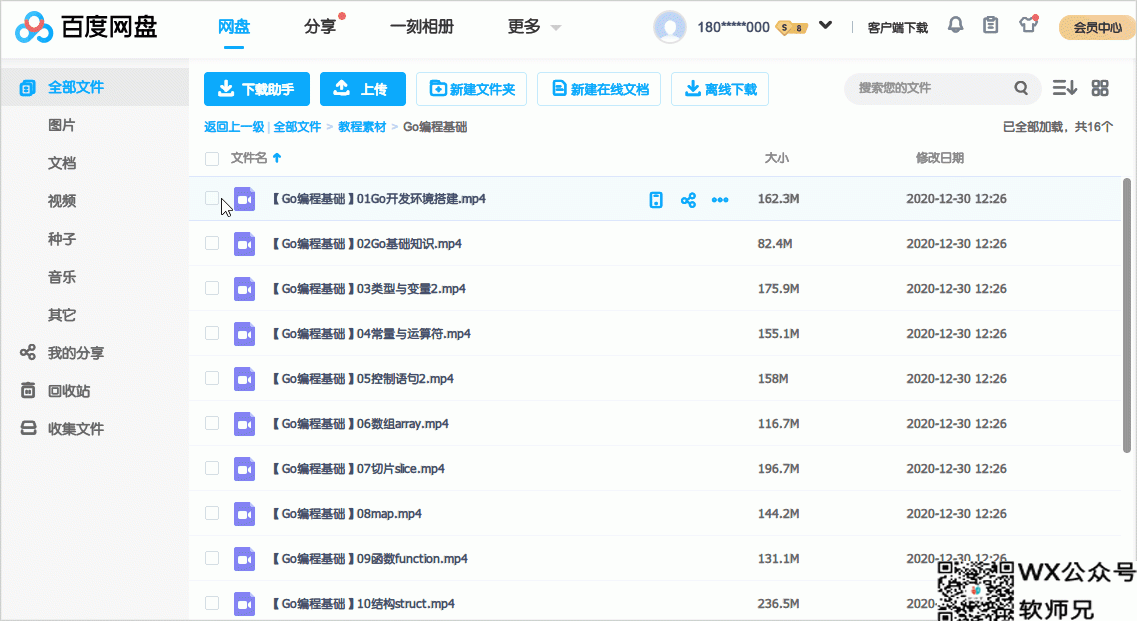1137x621 pixels.
Task: Select 文档 category in sidebar
Action: coord(62,163)
